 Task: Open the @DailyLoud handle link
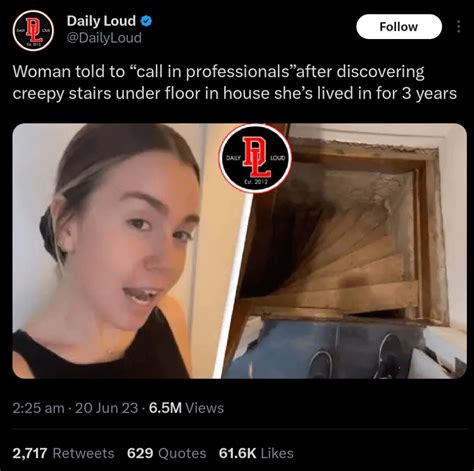pos(104,38)
